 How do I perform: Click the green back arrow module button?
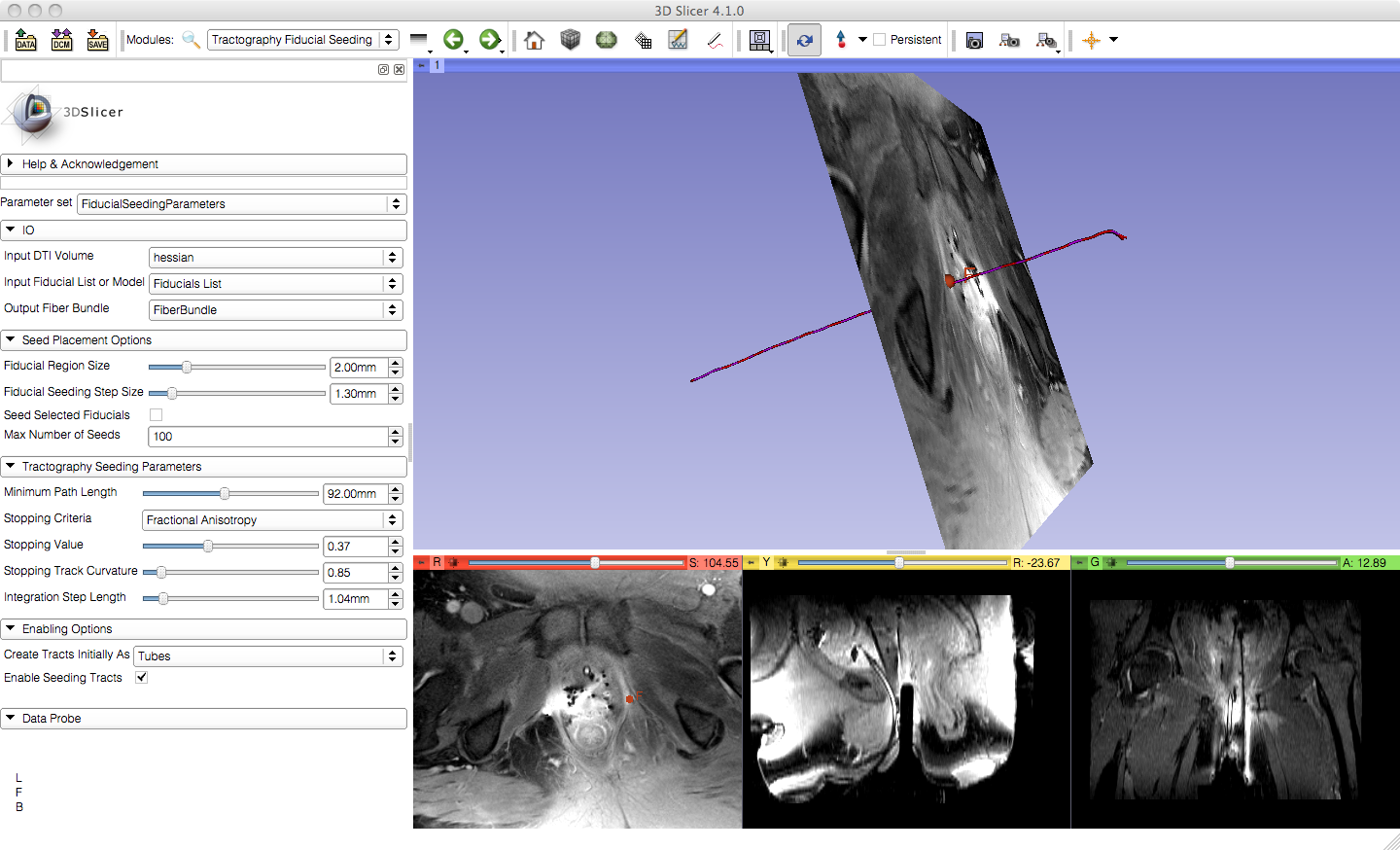click(x=453, y=40)
